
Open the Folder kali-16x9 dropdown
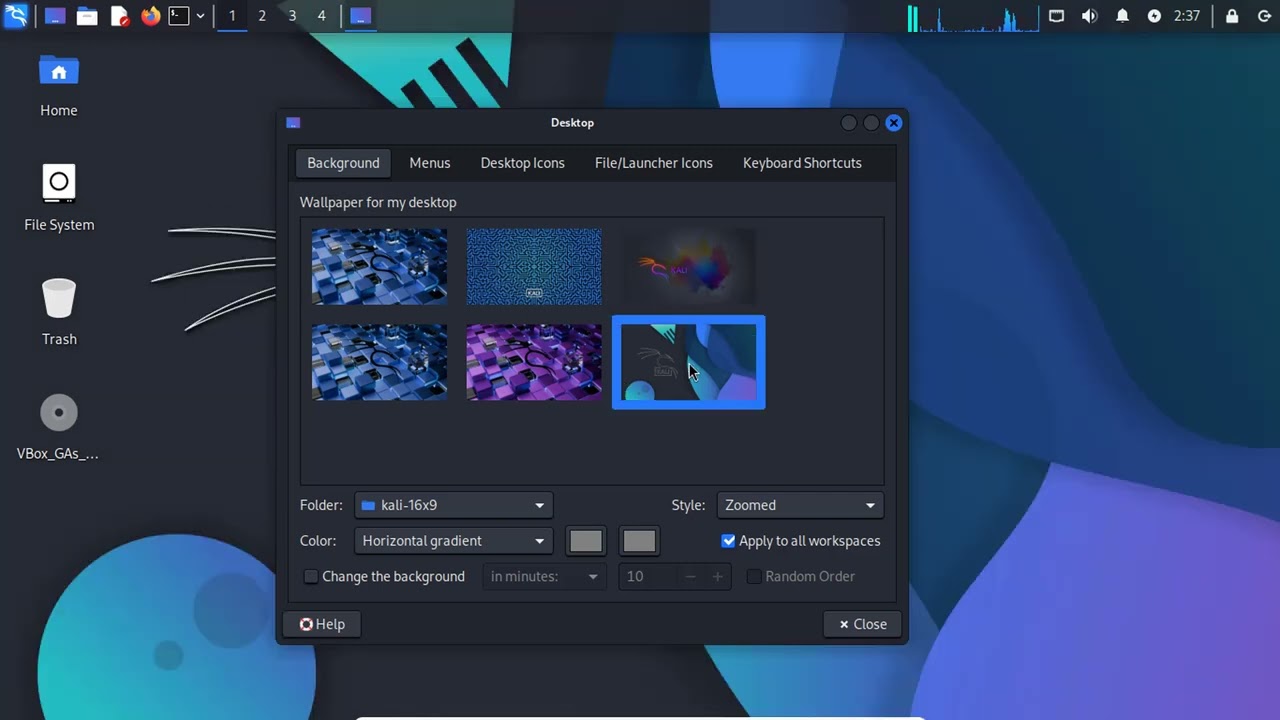pyautogui.click(x=453, y=505)
